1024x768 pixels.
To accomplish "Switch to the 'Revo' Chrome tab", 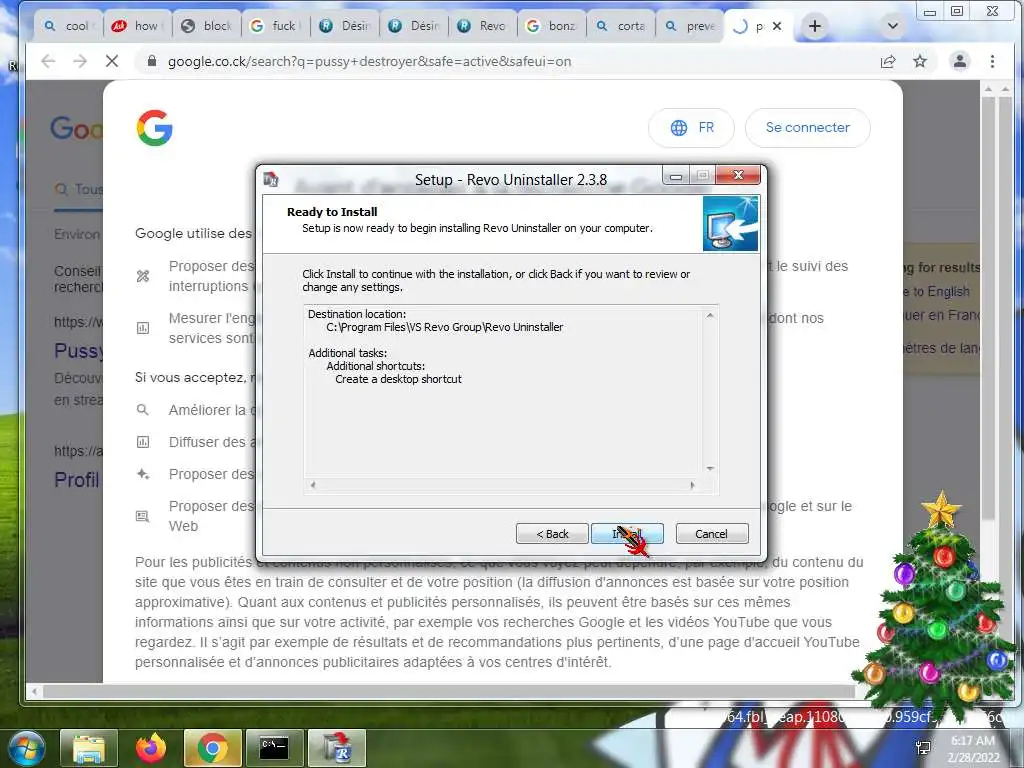I will click(x=483, y=26).
